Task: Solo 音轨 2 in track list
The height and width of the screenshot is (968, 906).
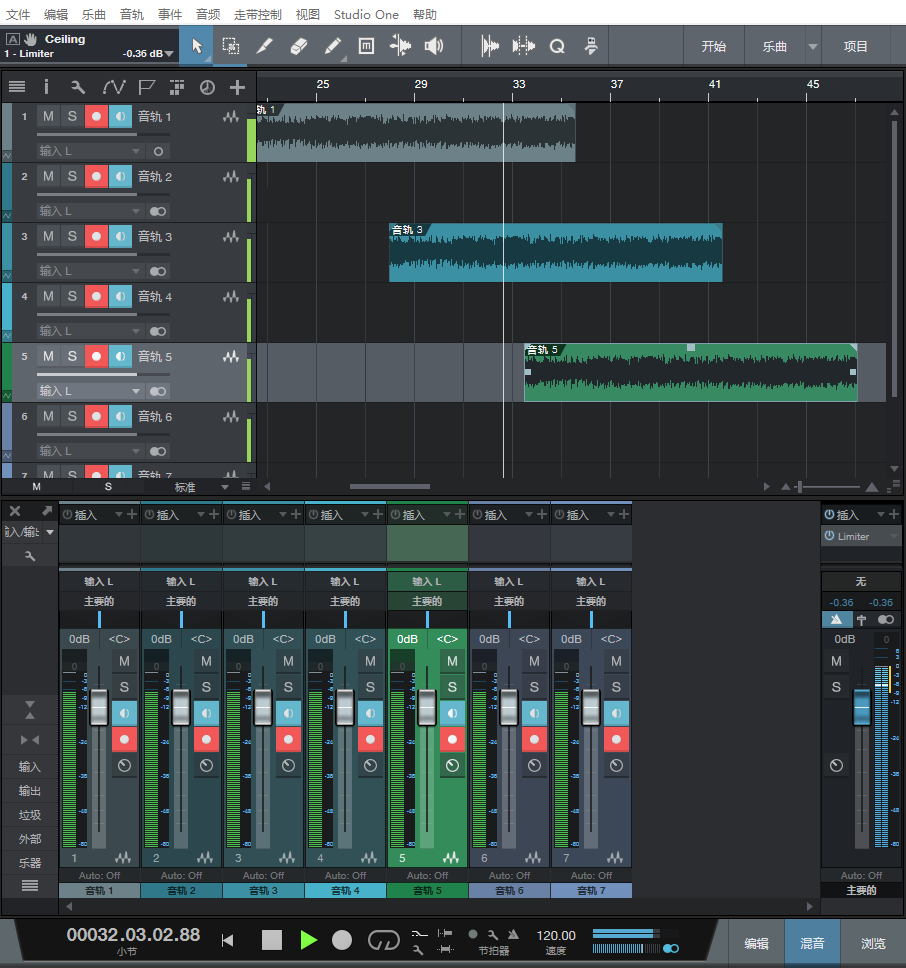Action: pos(72,176)
